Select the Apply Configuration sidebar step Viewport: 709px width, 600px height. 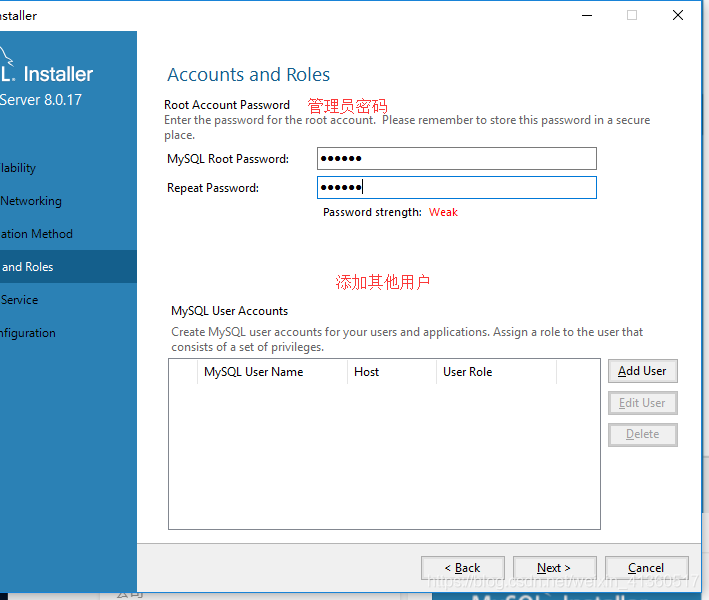point(68,333)
